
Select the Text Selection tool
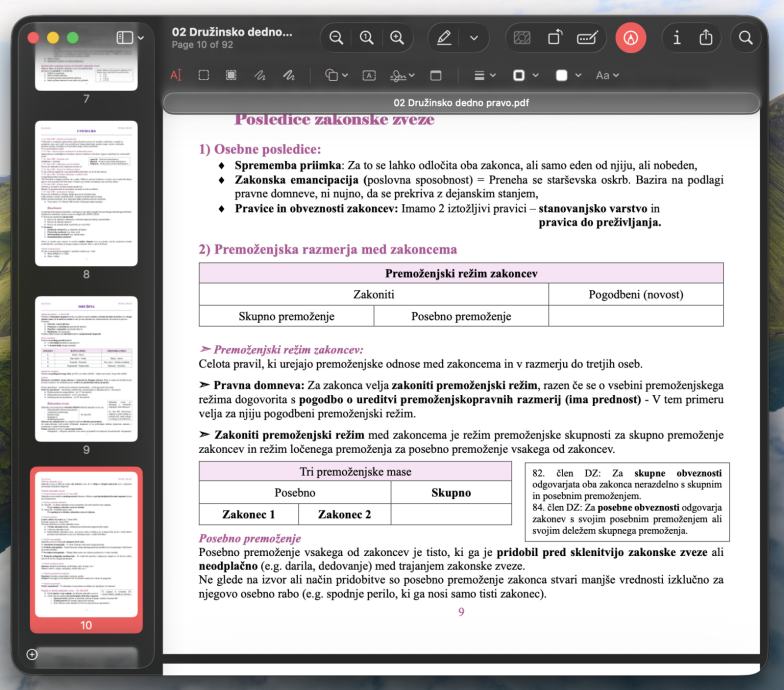click(176, 76)
